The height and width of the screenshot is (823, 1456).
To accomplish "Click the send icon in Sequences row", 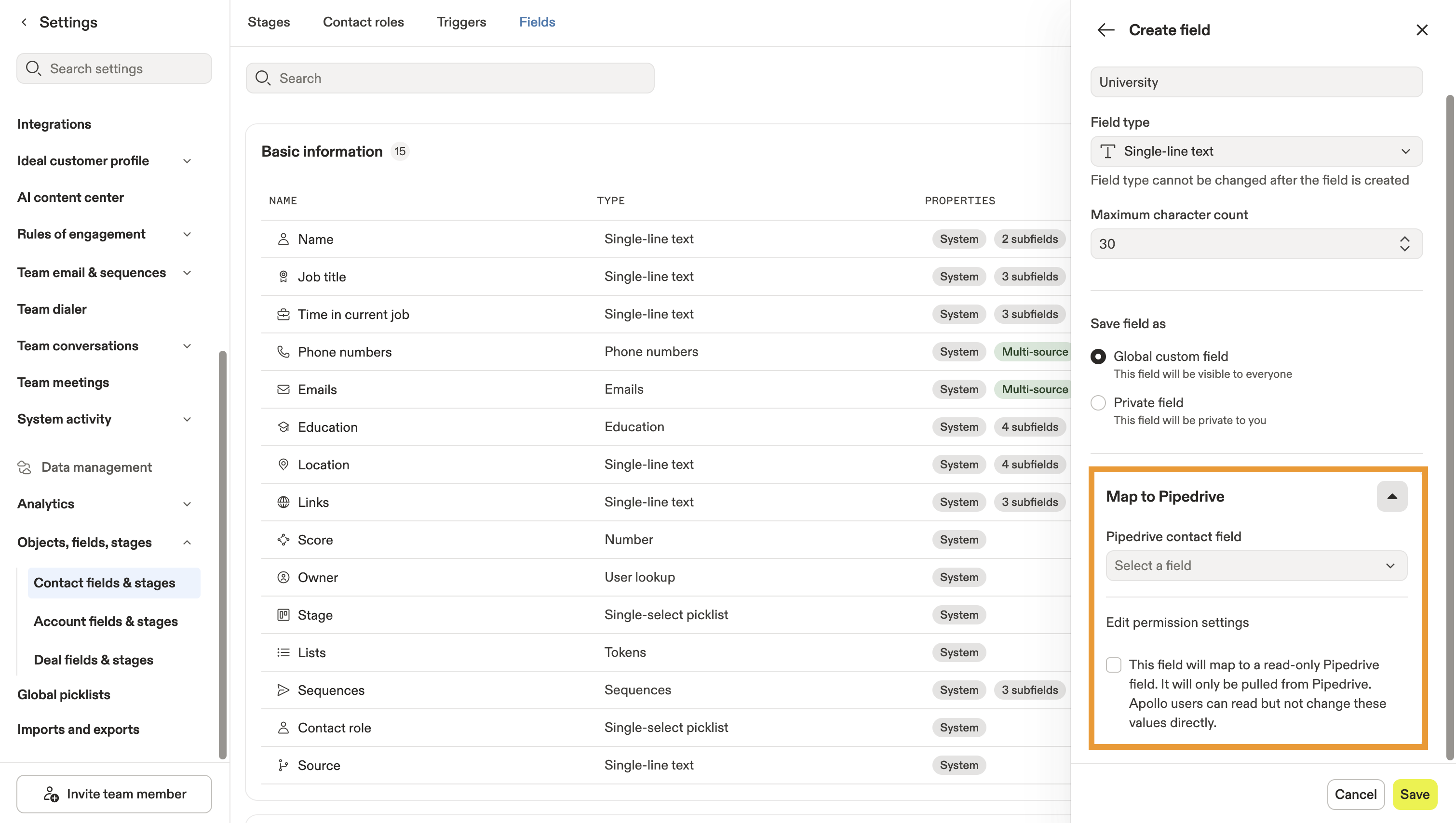I will [283, 690].
